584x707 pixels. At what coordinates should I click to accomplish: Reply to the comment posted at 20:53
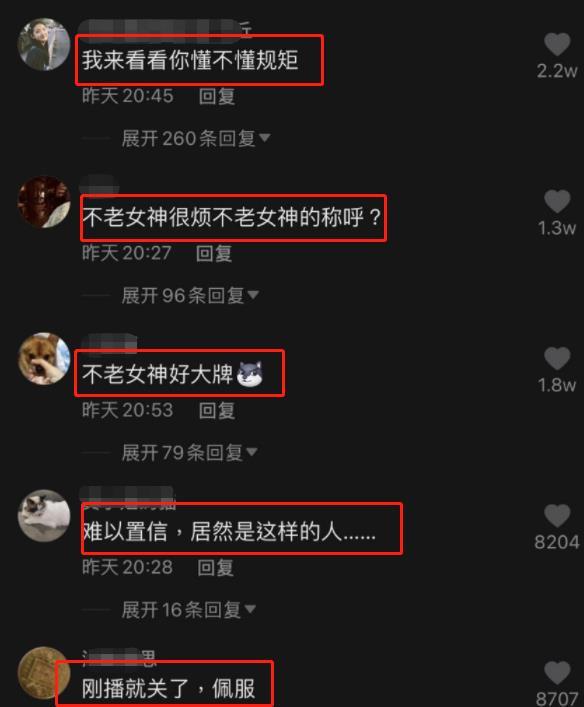pyautogui.click(x=217, y=410)
